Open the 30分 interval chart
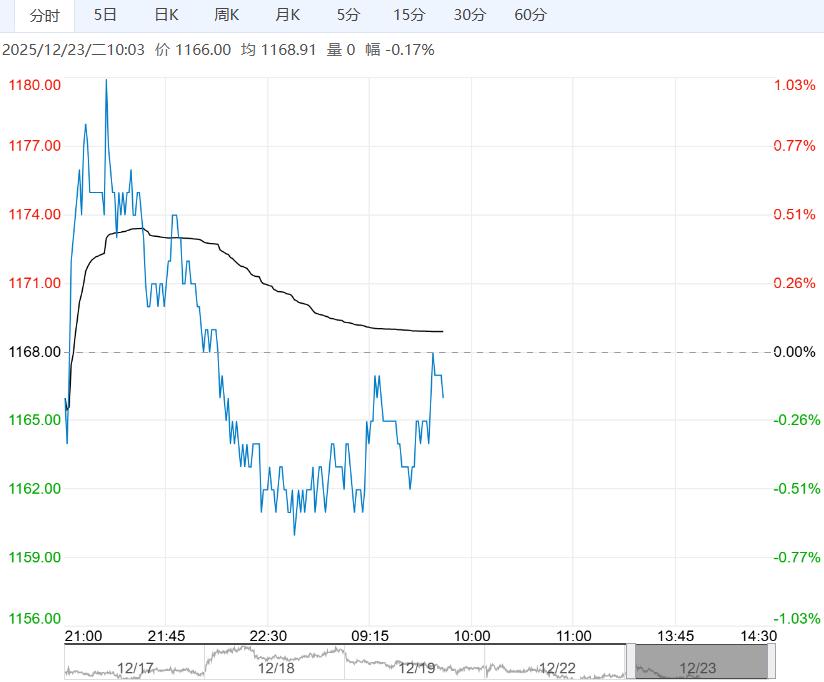This screenshot has height=682, width=824. tap(469, 15)
